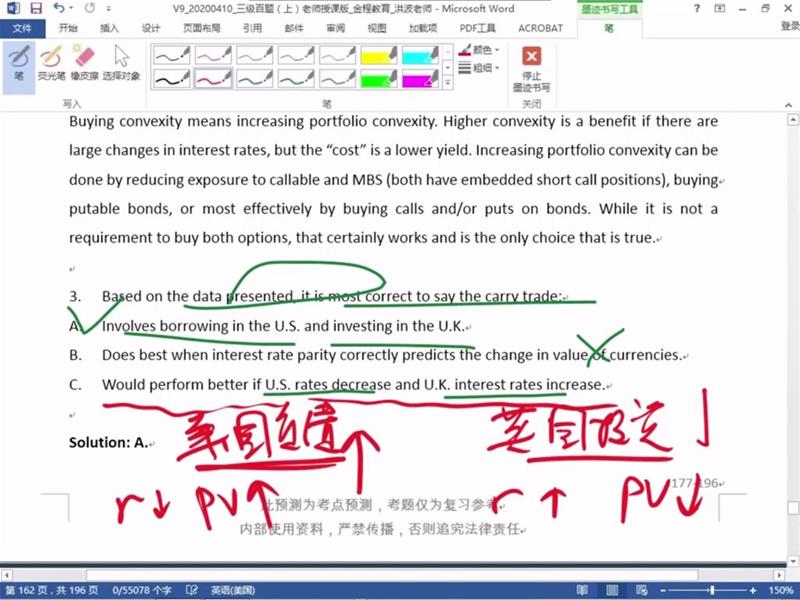Click the Sign in (登录) link

790,27
